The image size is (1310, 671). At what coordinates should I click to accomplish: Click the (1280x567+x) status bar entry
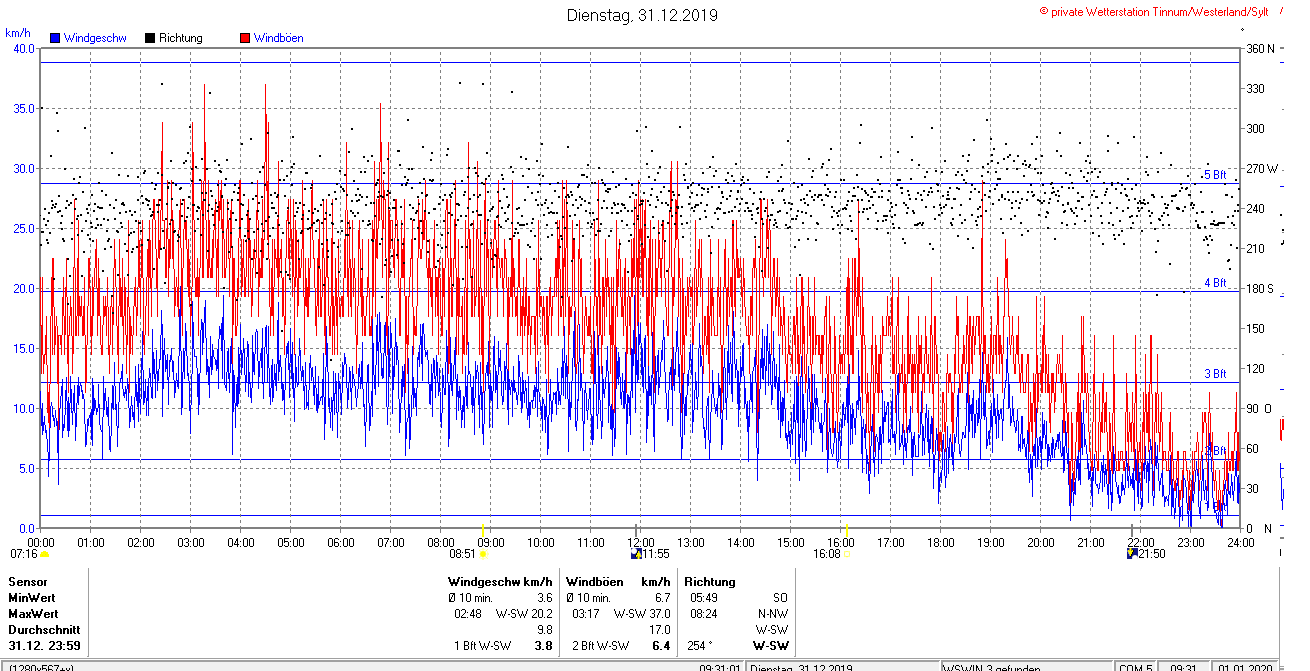[39, 667]
